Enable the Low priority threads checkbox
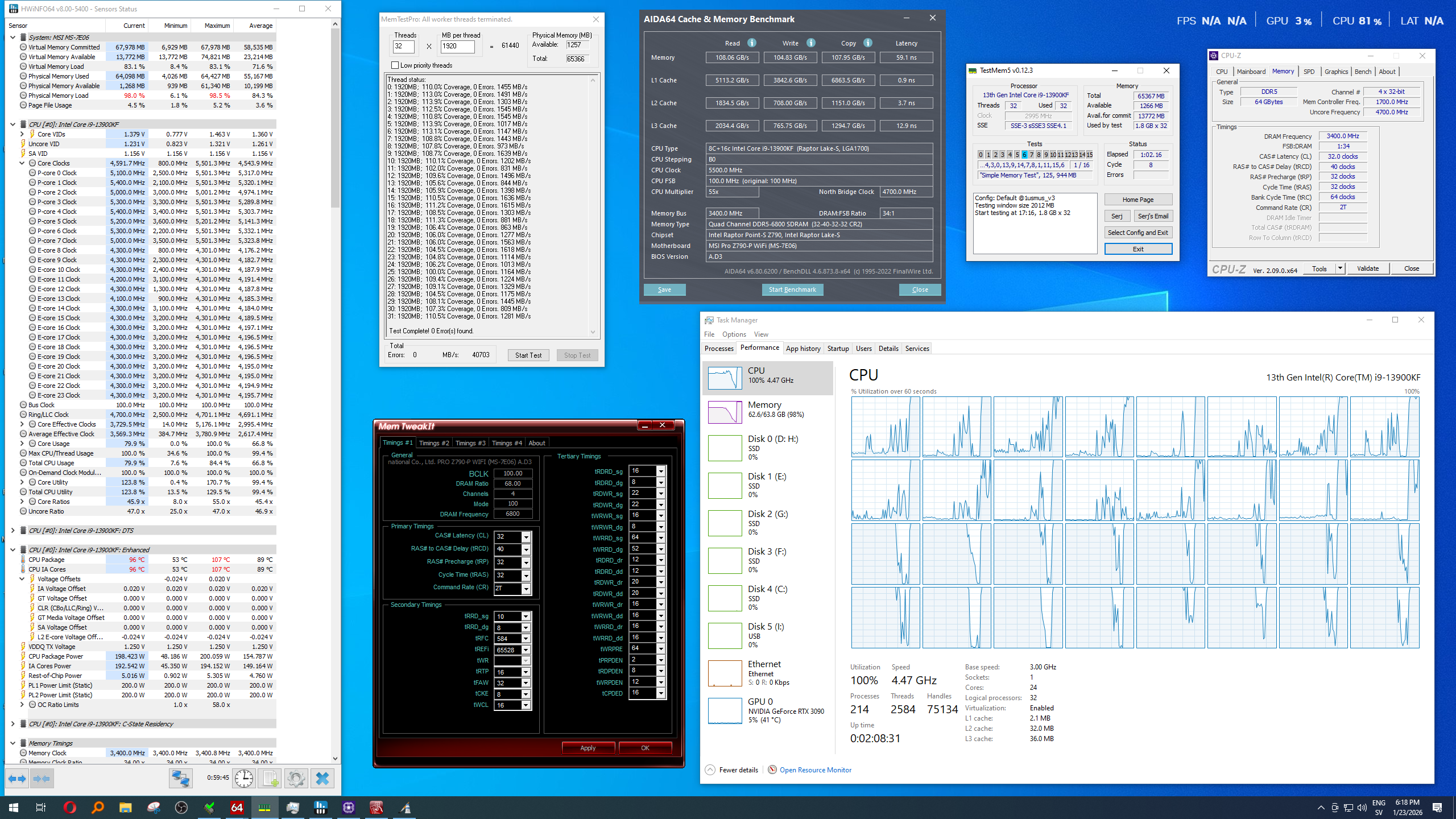 395,65
